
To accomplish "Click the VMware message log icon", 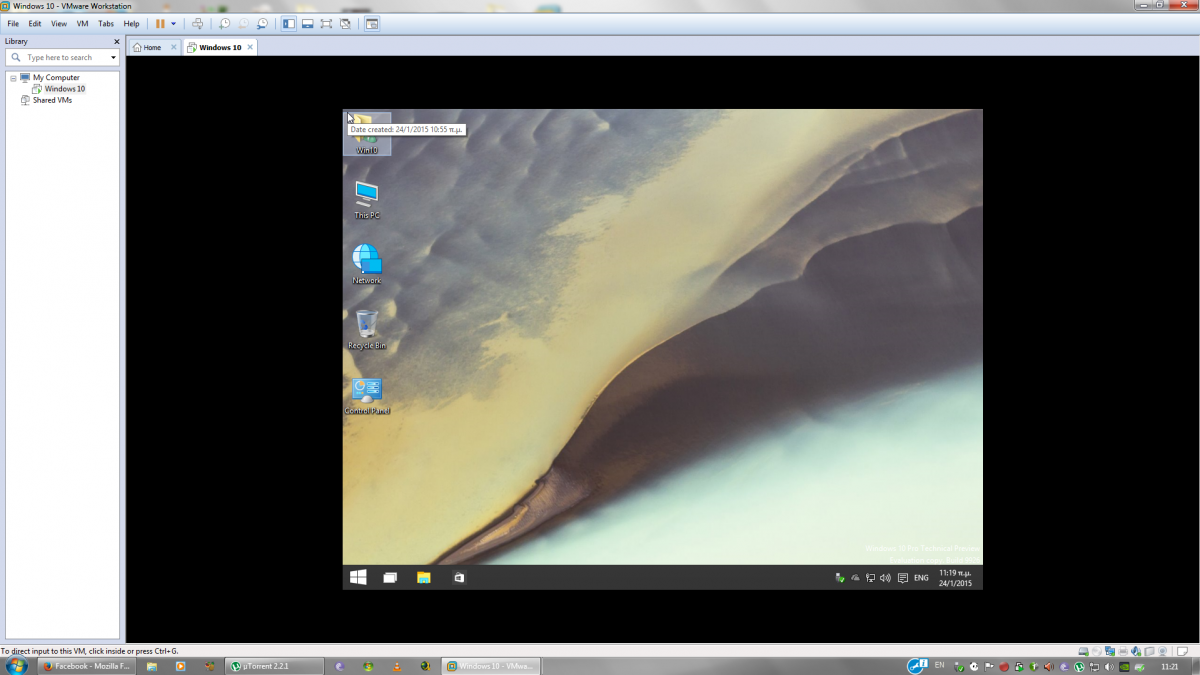I will pos(1183,651).
